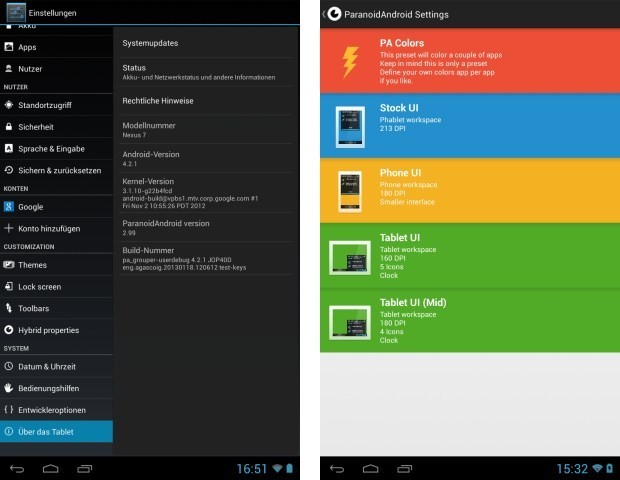Open Systemupdates in the right pane
Viewport: 620px width, 480px height.
[x=151, y=43]
